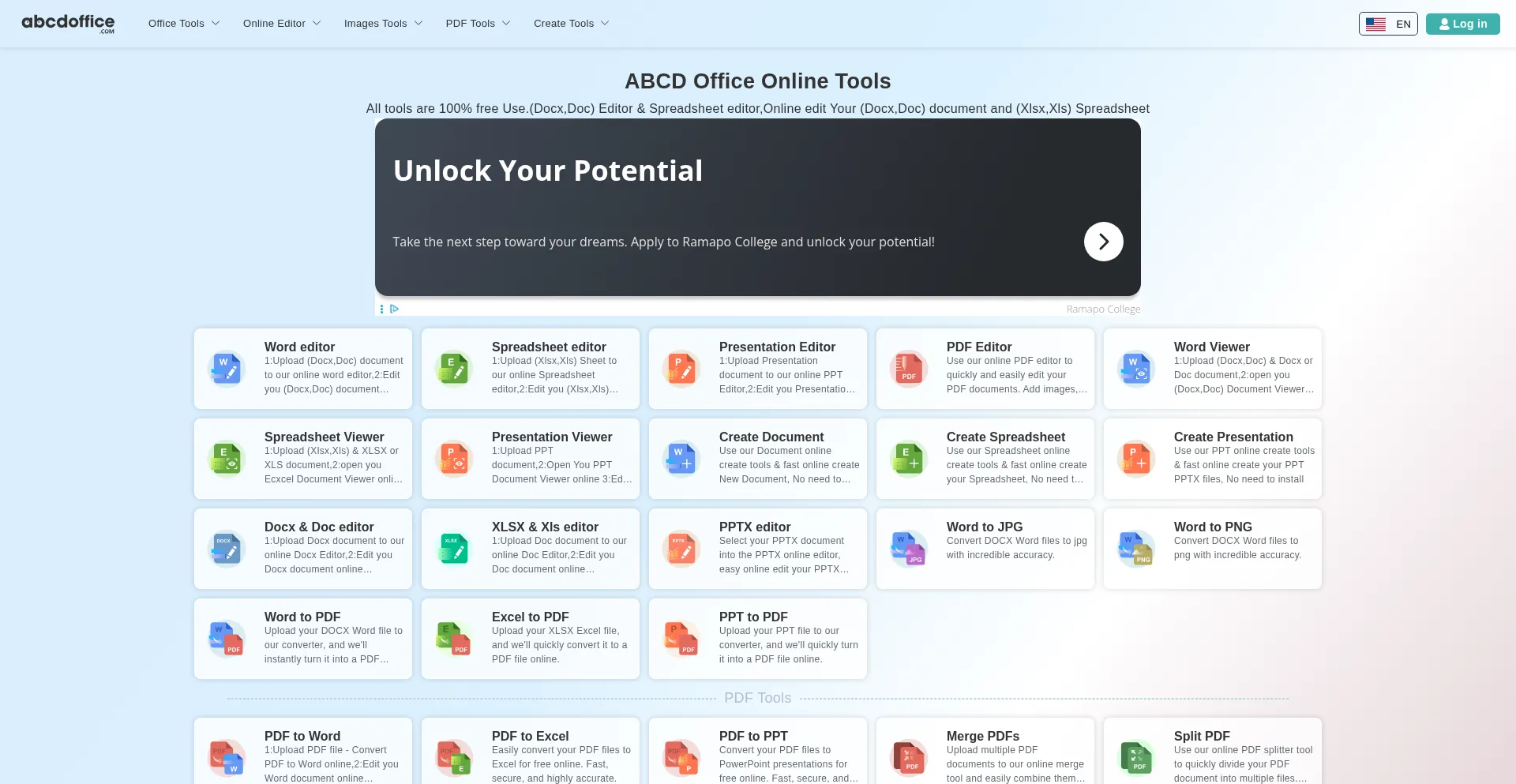Expand the Office Tools dropdown

click(183, 24)
